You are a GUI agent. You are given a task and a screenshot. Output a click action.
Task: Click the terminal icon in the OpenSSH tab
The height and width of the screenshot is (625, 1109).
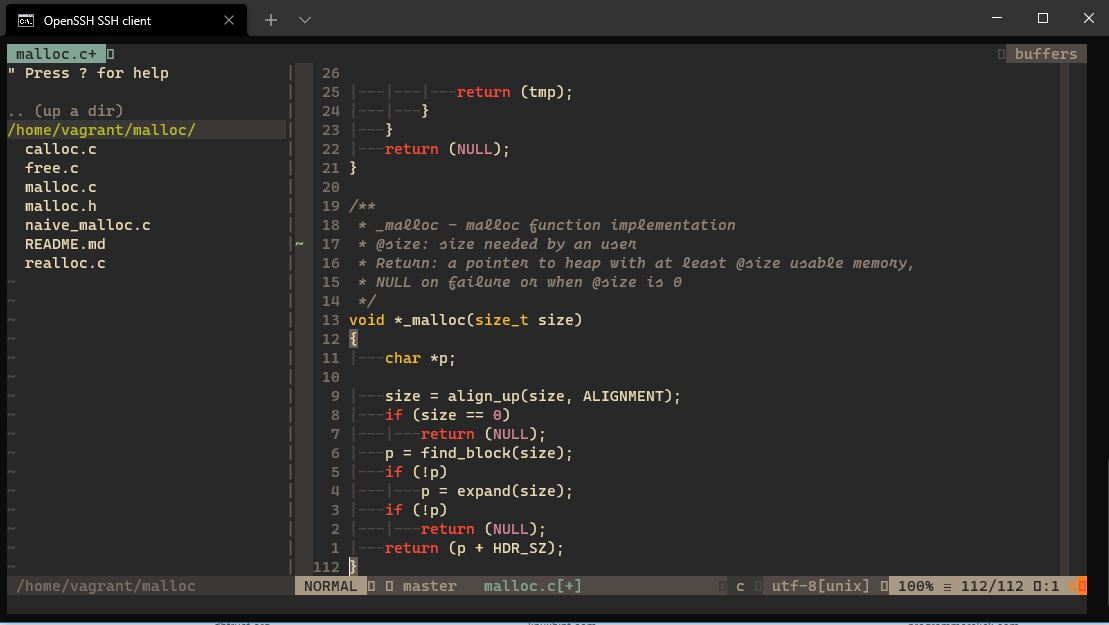[26, 20]
